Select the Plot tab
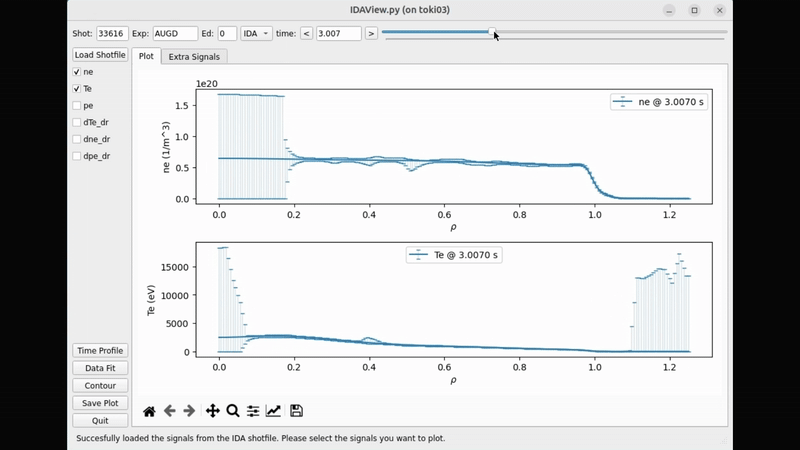This screenshot has width=800, height=450. click(x=146, y=57)
